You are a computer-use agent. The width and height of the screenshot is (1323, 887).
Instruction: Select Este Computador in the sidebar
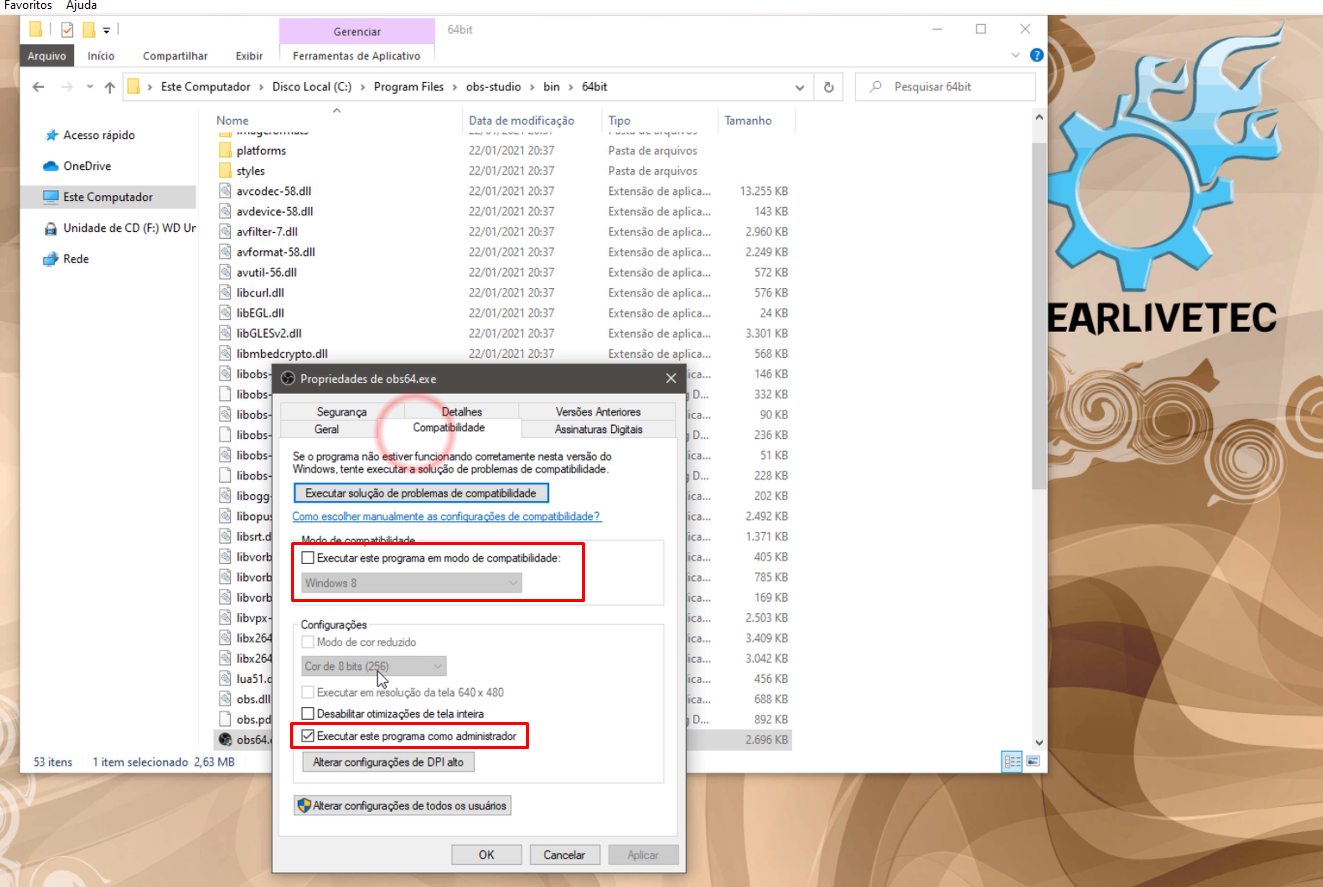point(108,197)
